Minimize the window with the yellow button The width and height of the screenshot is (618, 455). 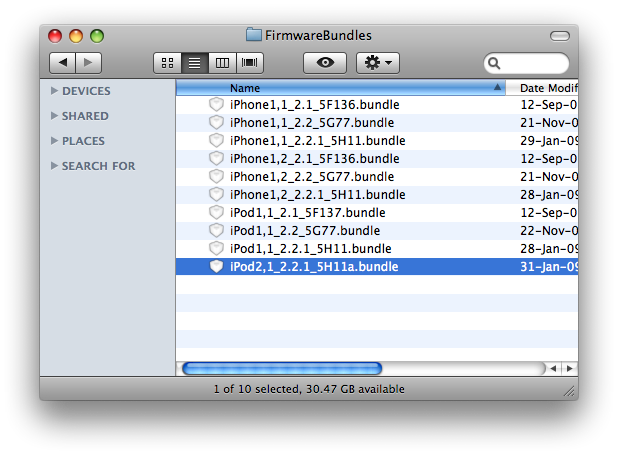(76, 36)
